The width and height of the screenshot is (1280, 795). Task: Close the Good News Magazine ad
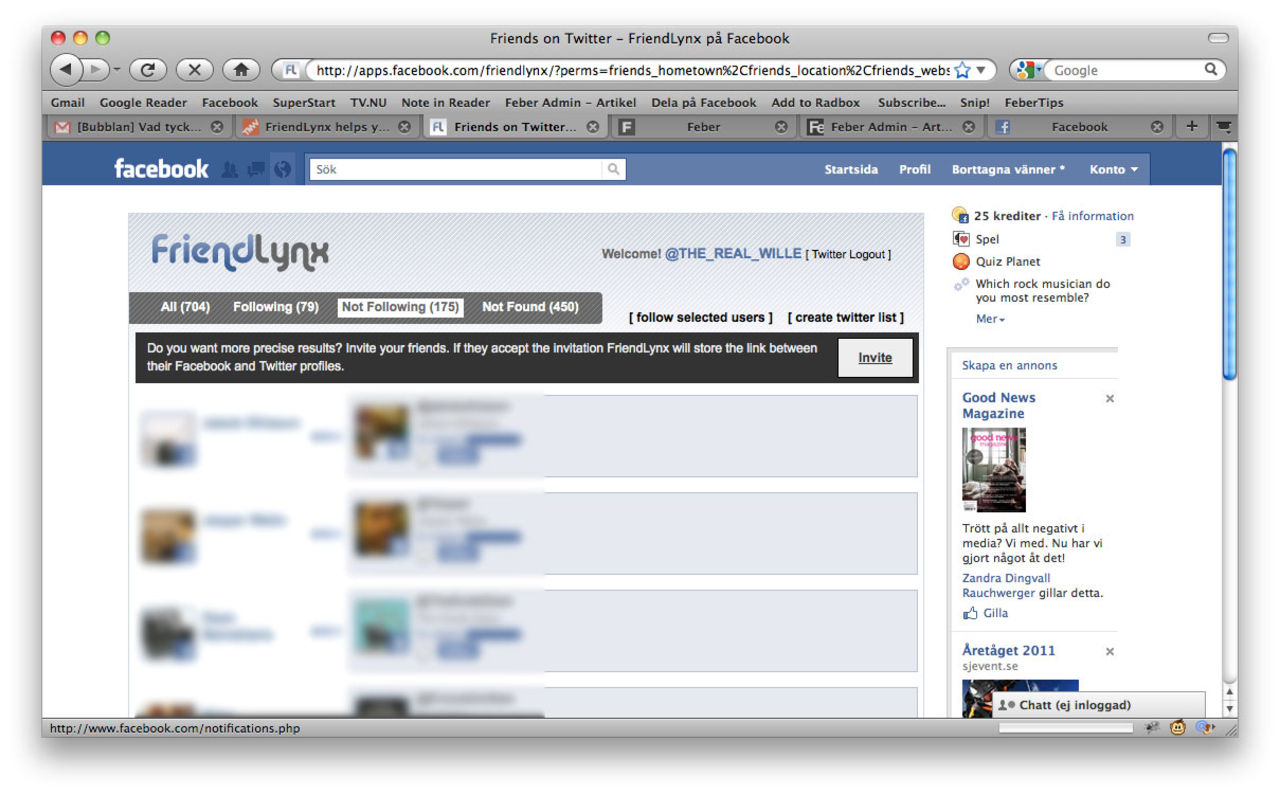point(1109,399)
